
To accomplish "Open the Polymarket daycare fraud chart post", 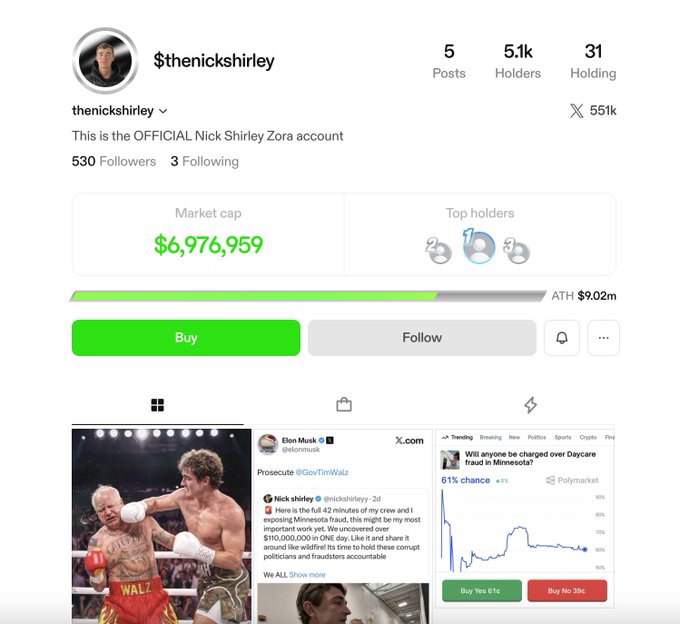I will (x=525, y=518).
